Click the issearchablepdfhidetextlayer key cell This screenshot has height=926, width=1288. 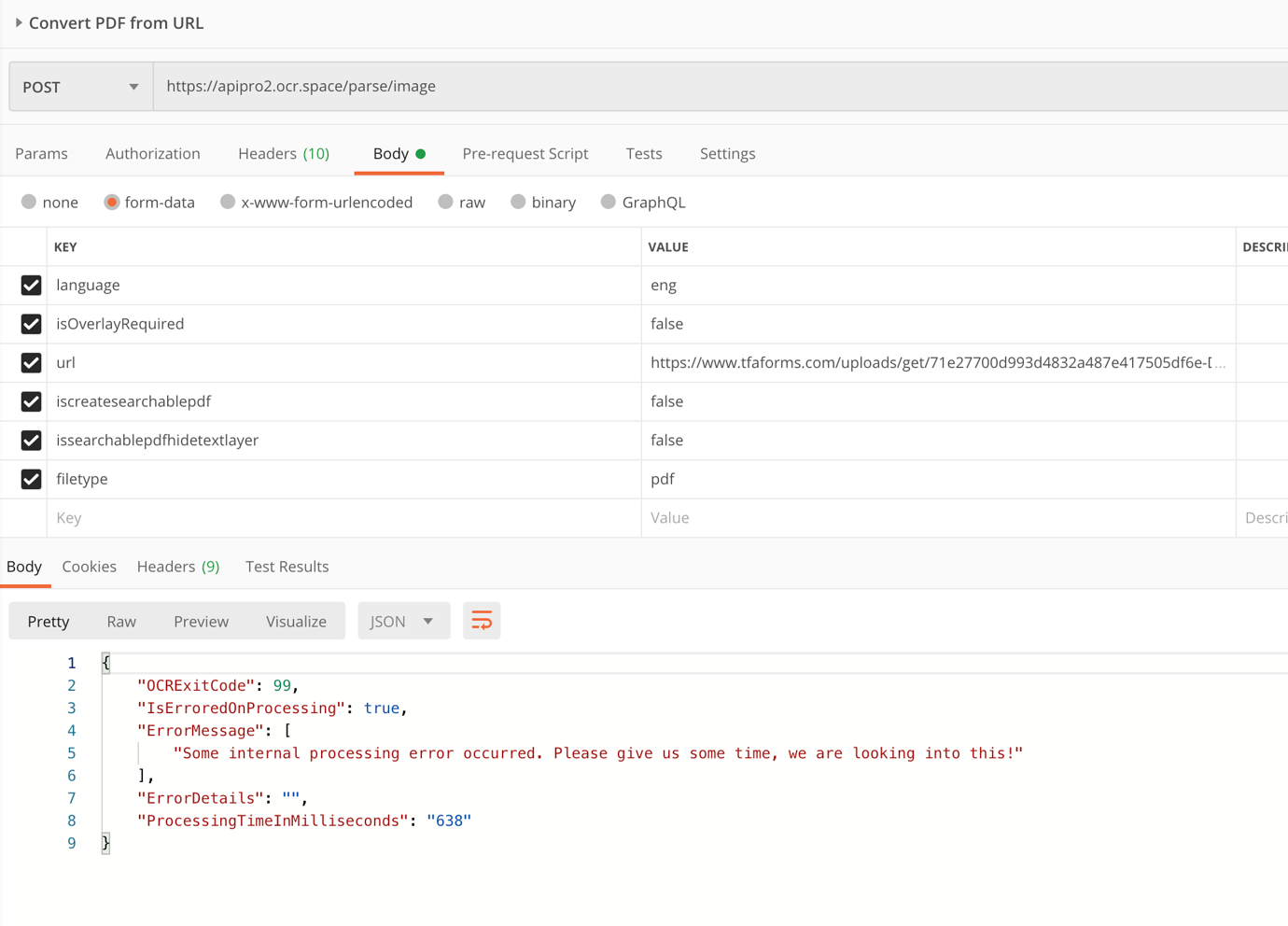coord(344,441)
